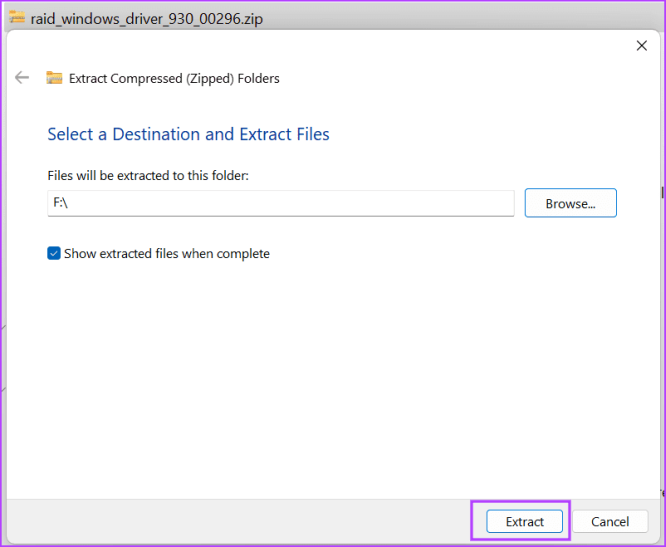Click the back arrow in the wizard
The height and width of the screenshot is (547, 666).
click(x=22, y=78)
